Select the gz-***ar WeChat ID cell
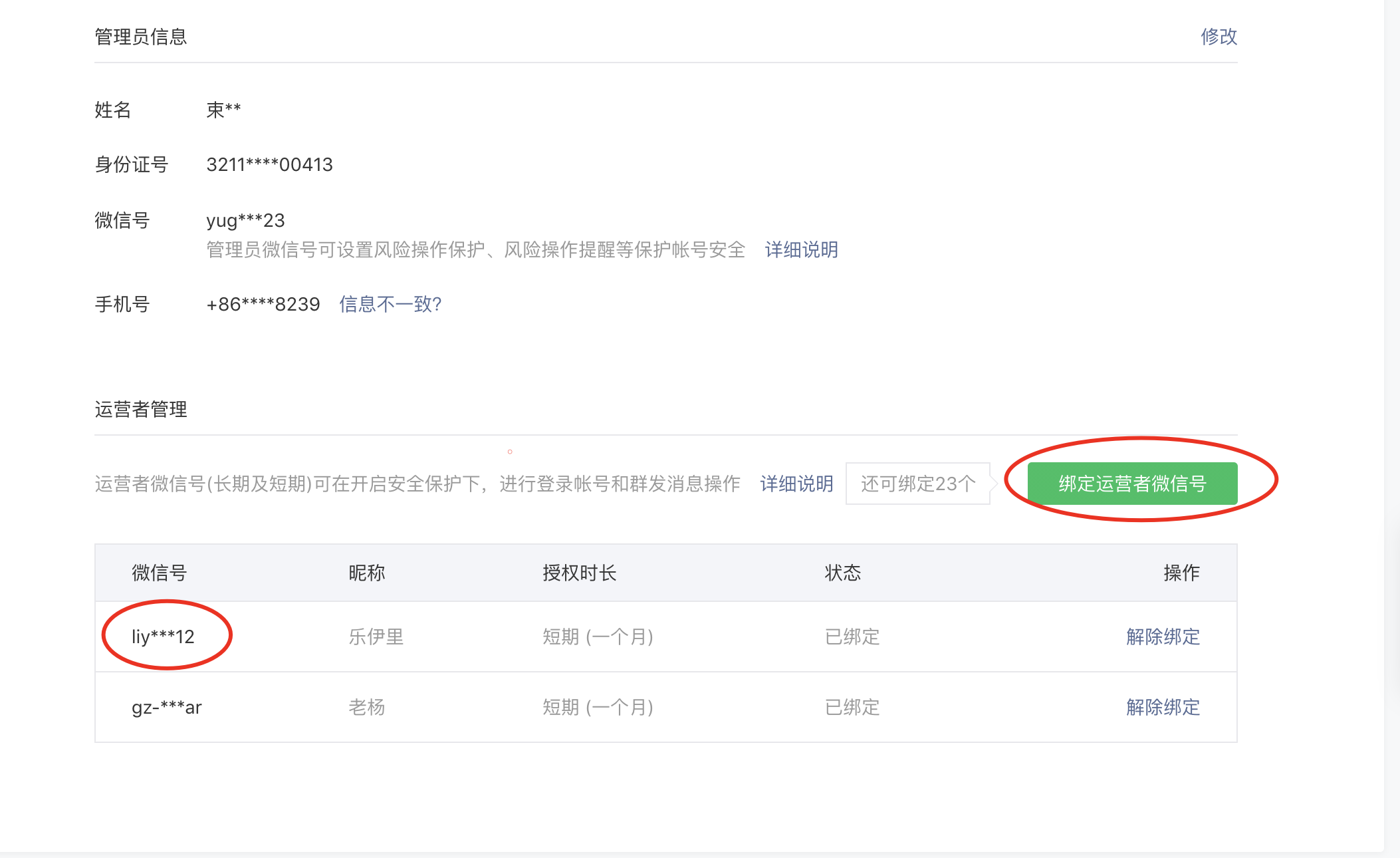This screenshot has width=1400, height=858. tap(166, 707)
